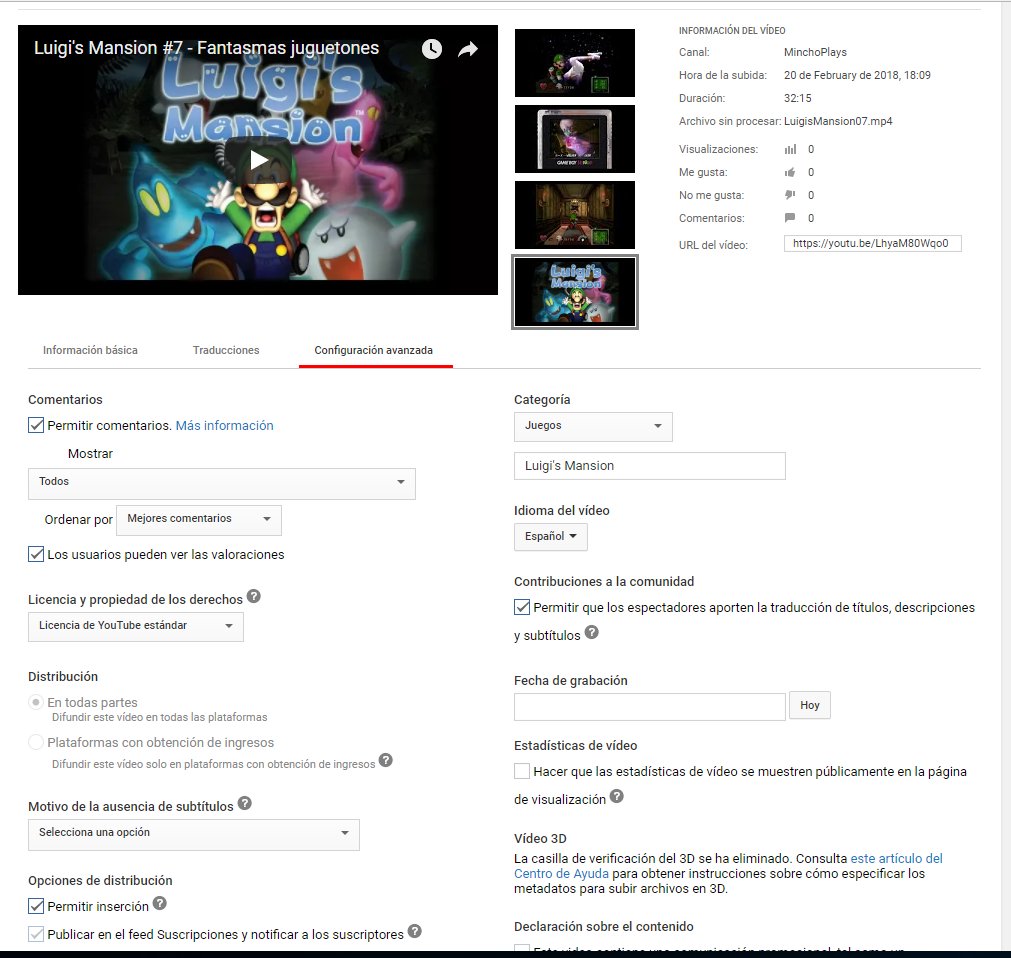Click the views bar chart icon
The width and height of the screenshot is (1011, 958).
point(790,150)
